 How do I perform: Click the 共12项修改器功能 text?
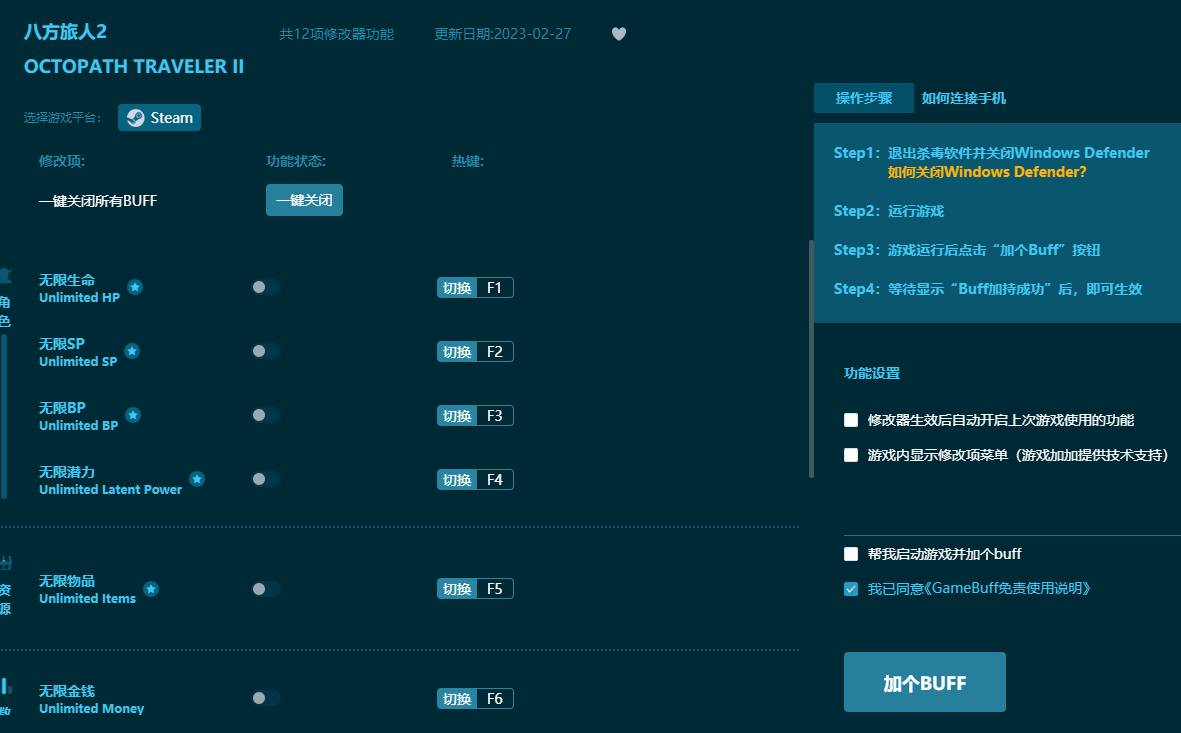(336, 34)
